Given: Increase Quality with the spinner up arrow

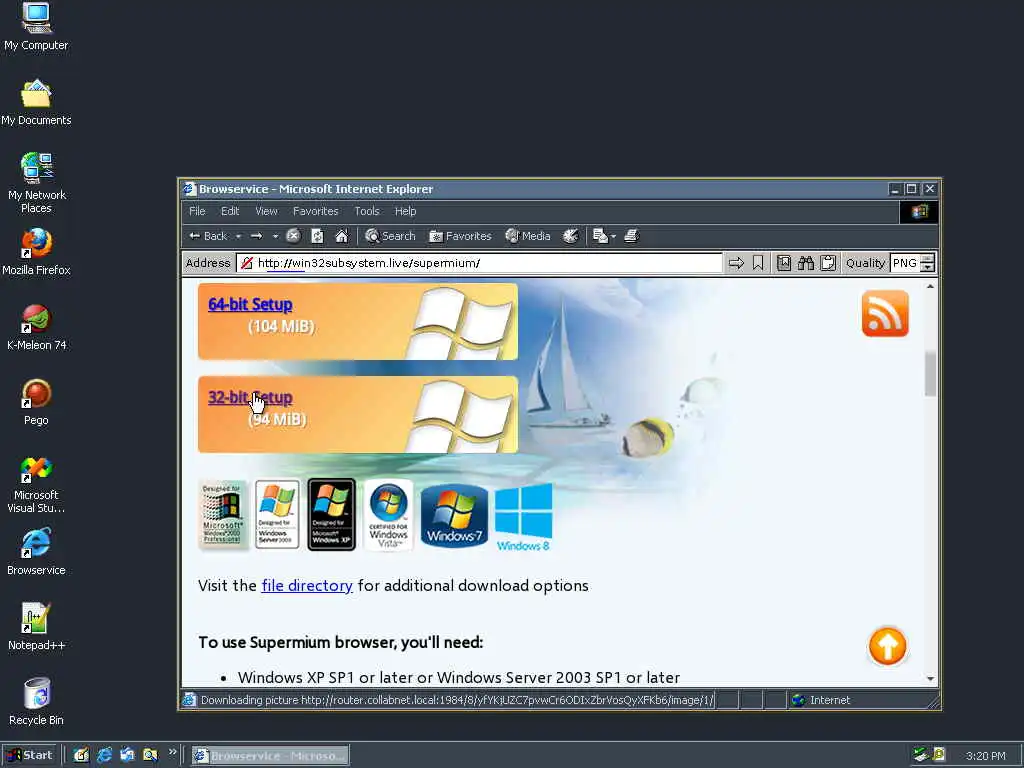Looking at the screenshot, I should pos(927,259).
